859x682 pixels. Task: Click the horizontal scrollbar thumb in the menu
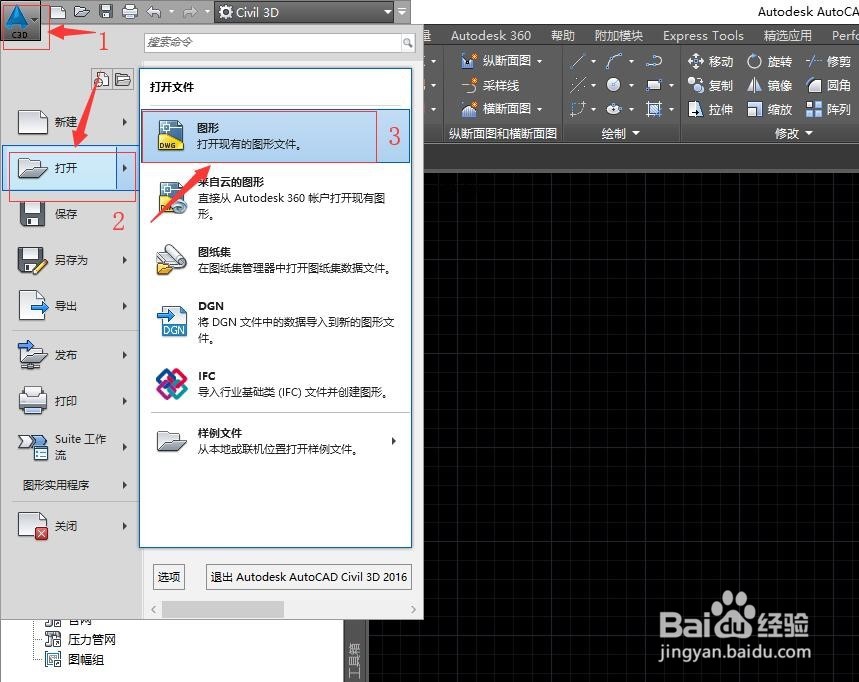tap(223, 609)
